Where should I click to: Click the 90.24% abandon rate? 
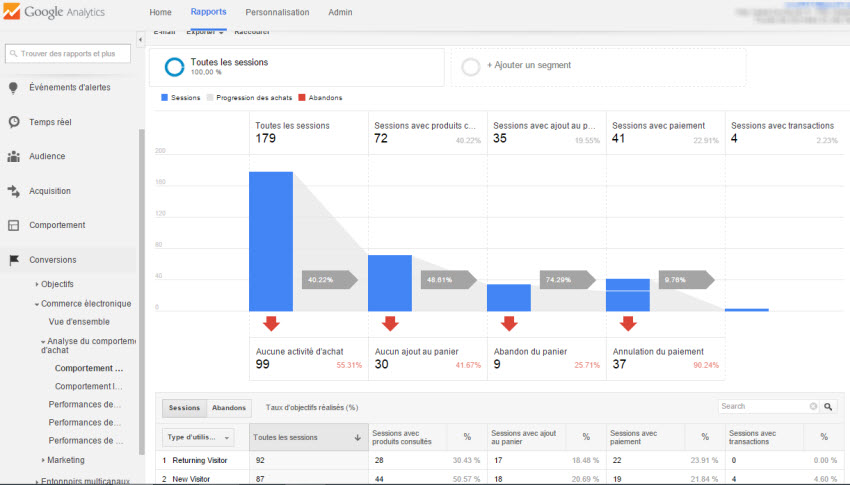click(x=706, y=365)
